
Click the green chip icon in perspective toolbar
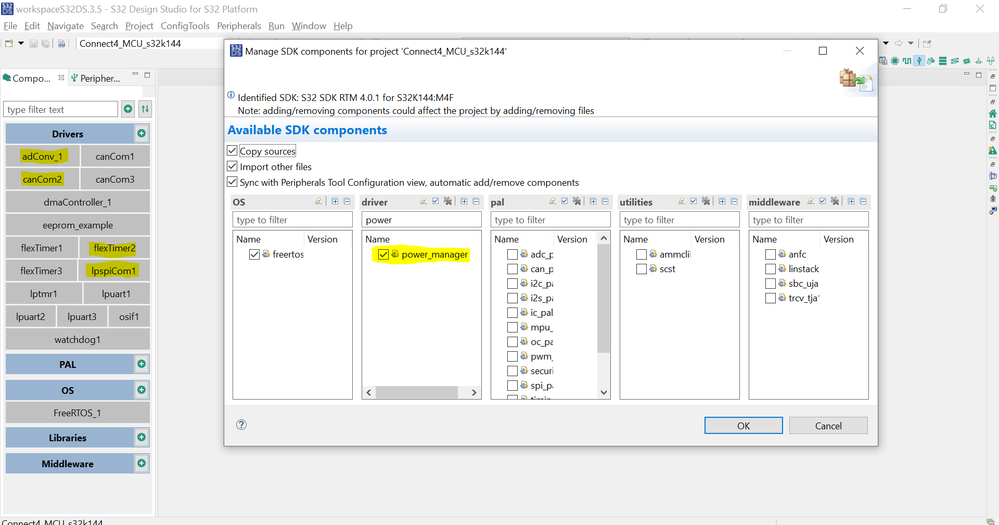coord(895,61)
